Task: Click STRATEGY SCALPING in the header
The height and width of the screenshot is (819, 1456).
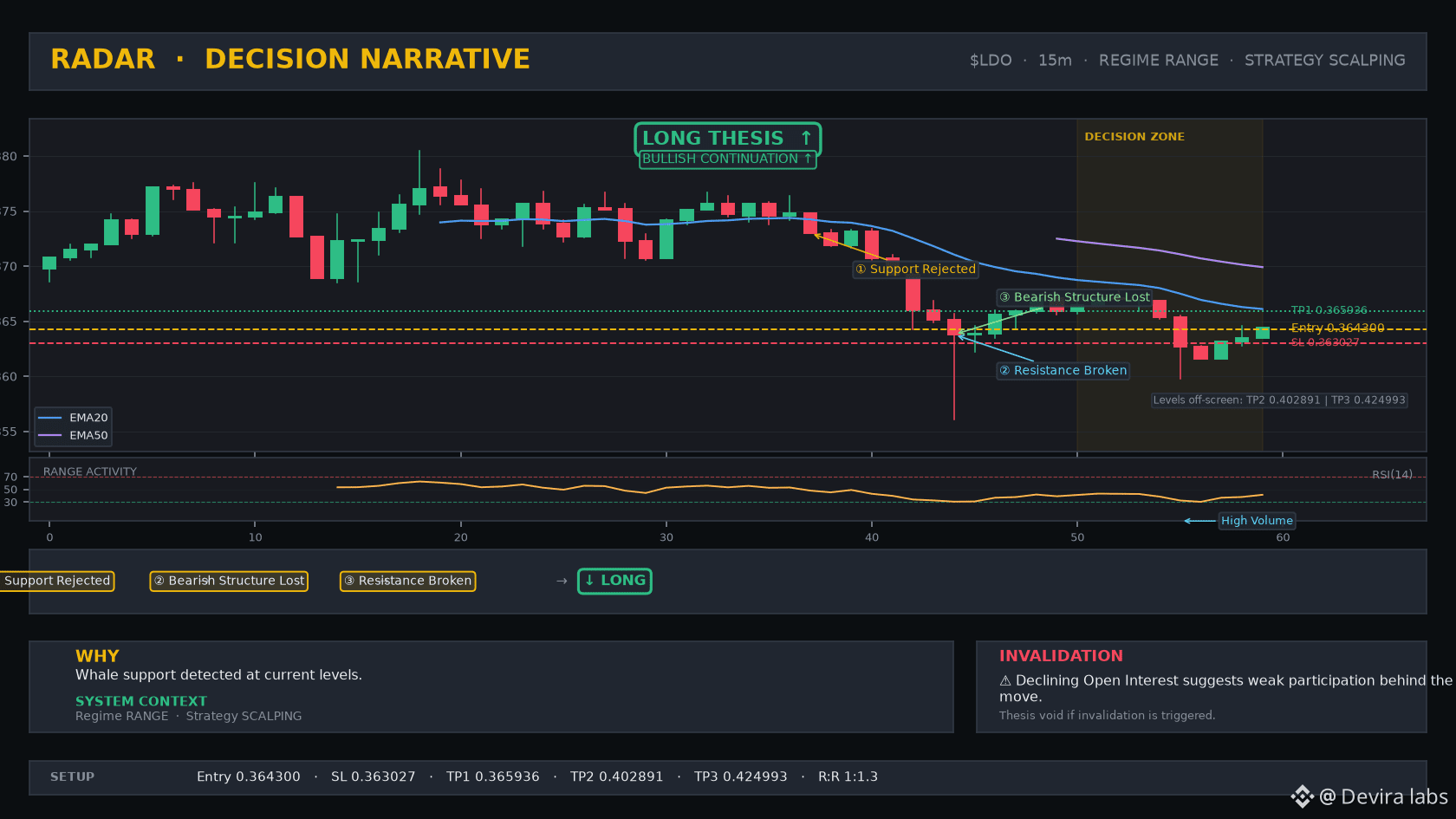Action: 1325,61
